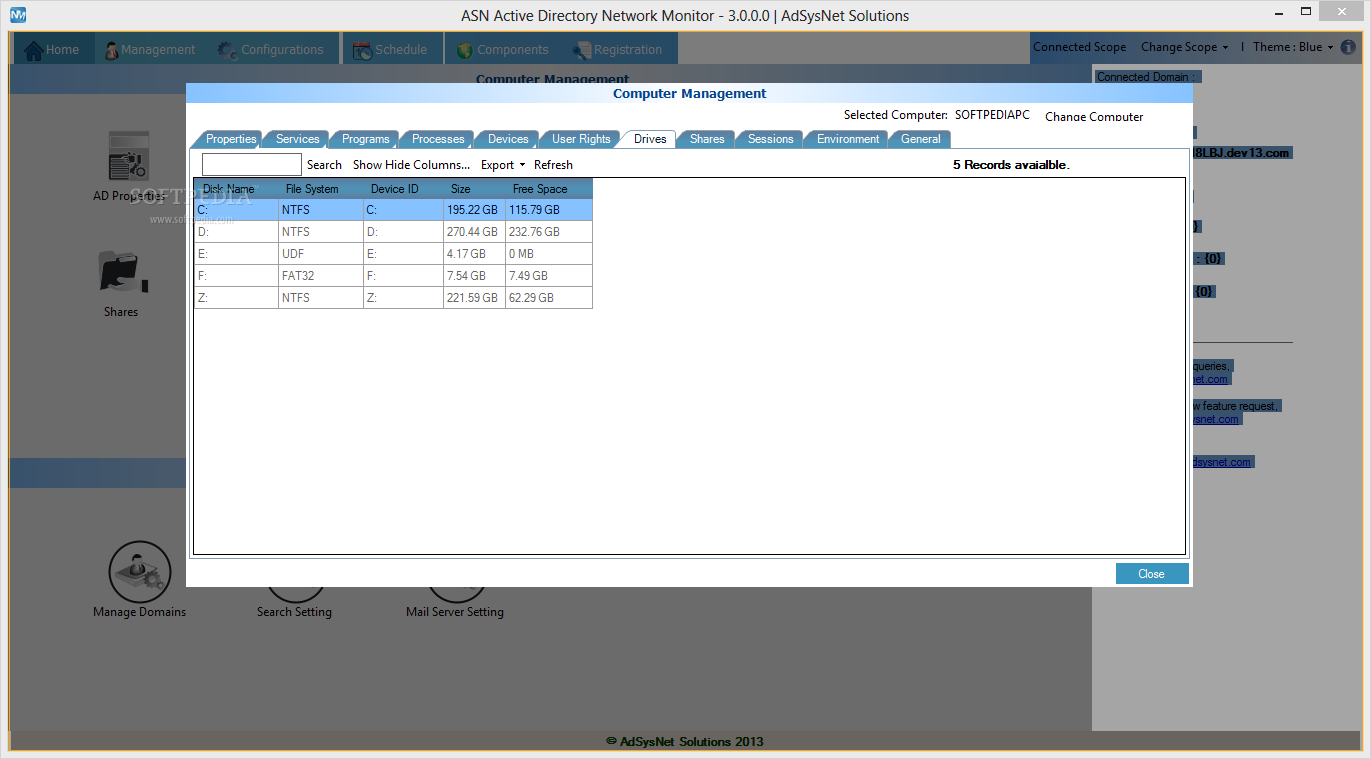Open Management via its person icon
Viewport: 1371px width, 759px height.
pos(111,50)
